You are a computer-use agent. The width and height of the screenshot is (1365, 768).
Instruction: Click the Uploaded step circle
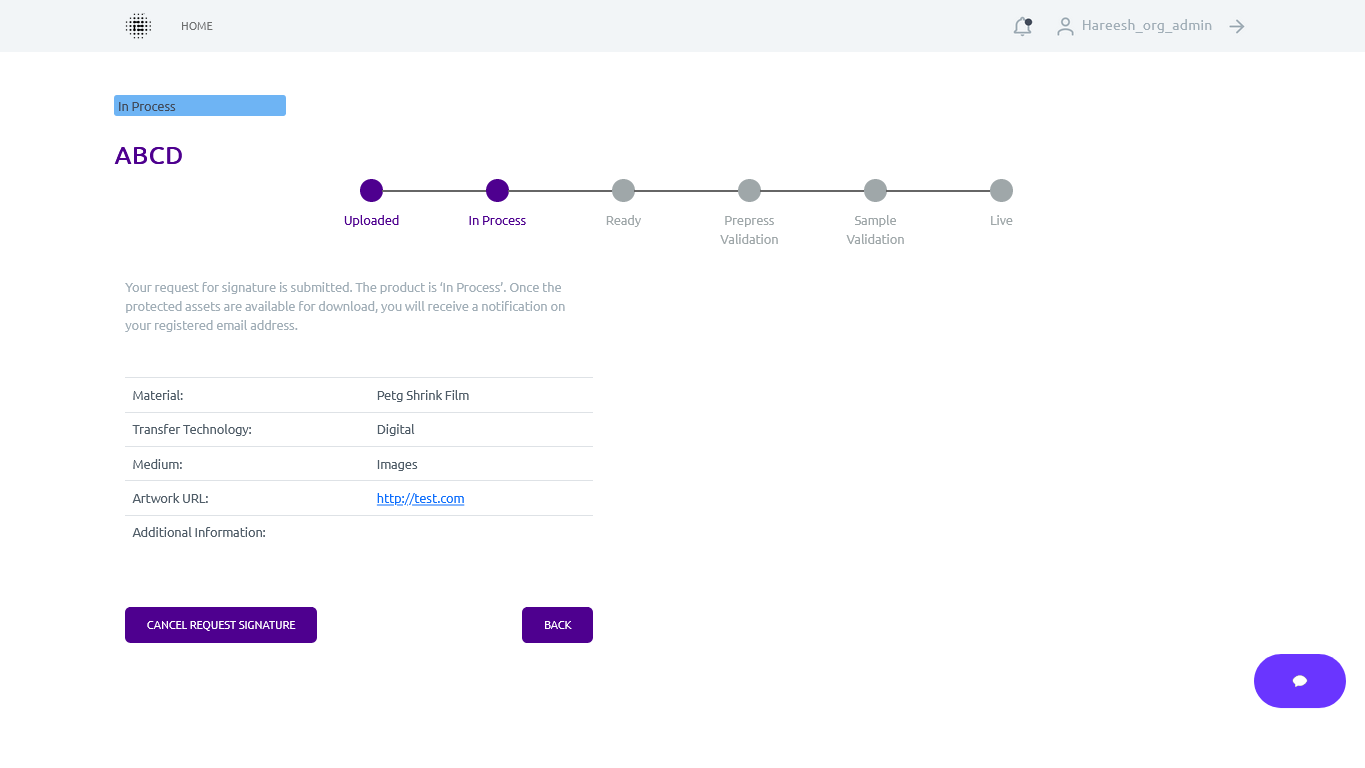click(x=372, y=190)
